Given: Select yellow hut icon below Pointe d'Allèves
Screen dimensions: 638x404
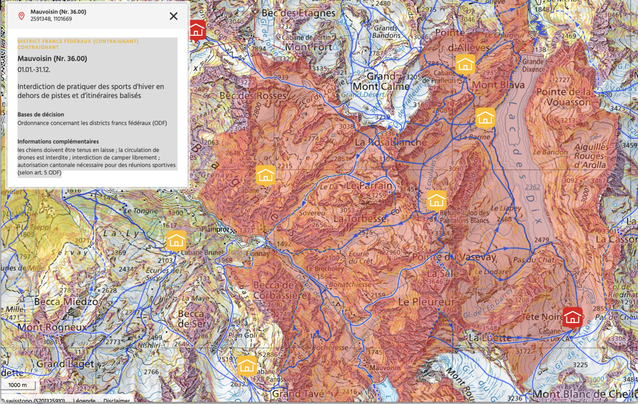Looking at the screenshot, I should 465,65.
